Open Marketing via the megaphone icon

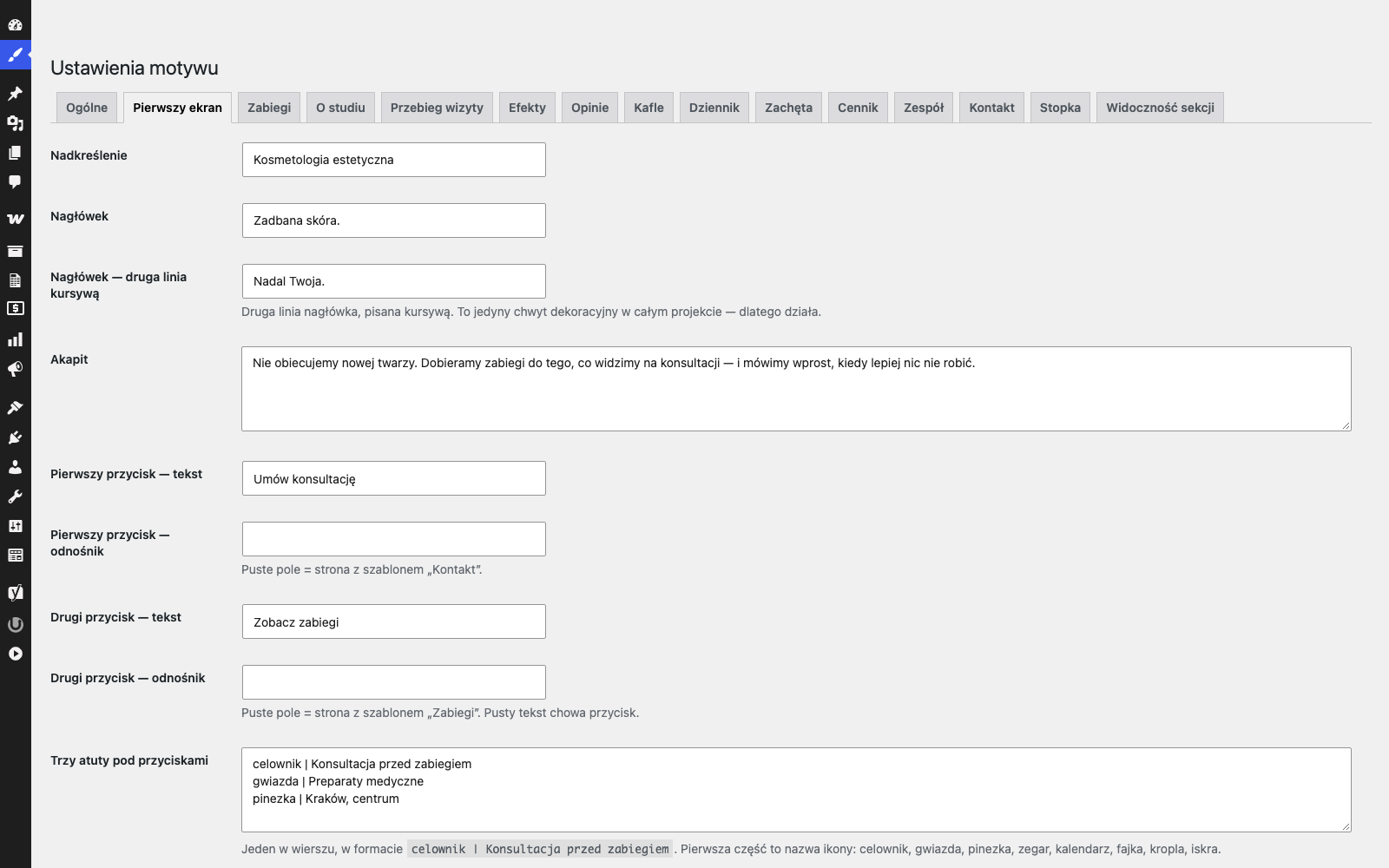(15, 369)
